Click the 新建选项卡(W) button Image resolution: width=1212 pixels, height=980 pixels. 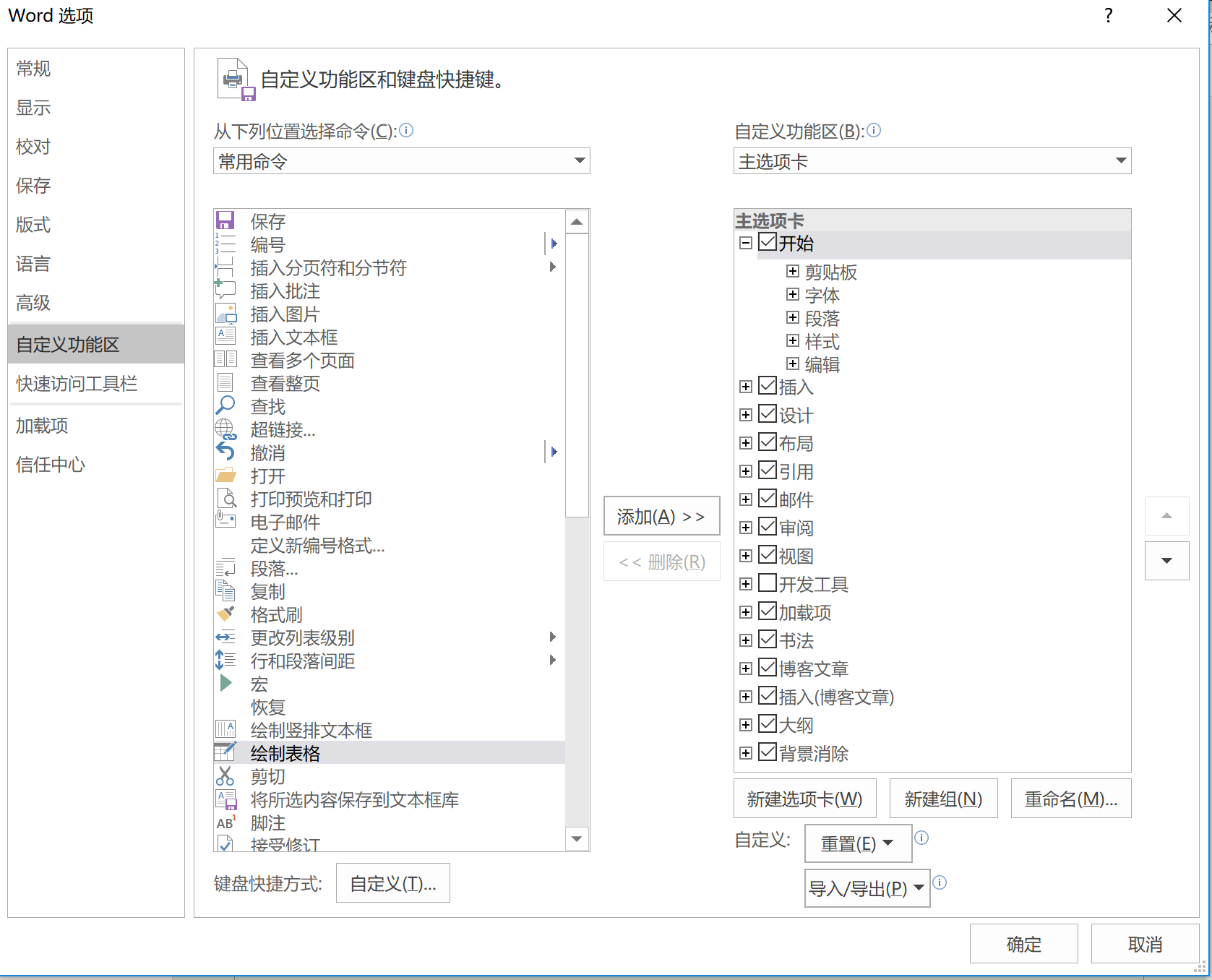805,799
